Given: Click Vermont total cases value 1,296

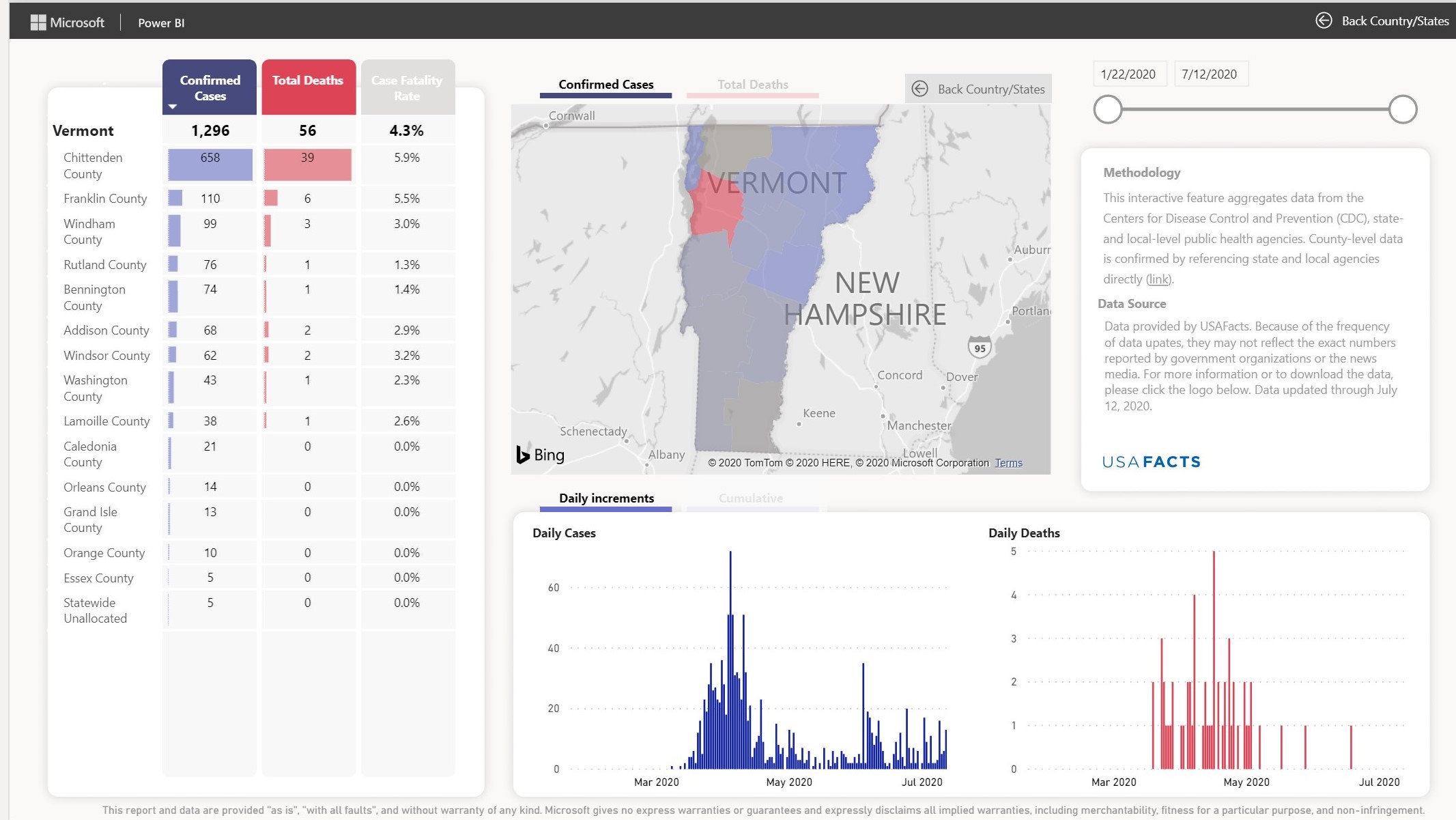Looking at the screenshot, I should (x=210, y=130).
